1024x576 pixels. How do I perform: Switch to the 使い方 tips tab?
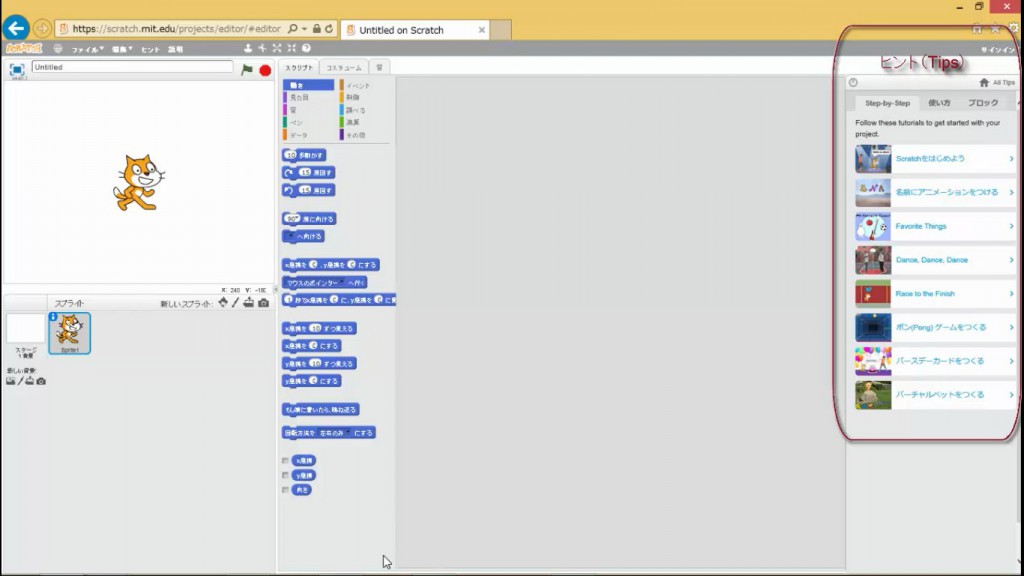tap(940, 103)
